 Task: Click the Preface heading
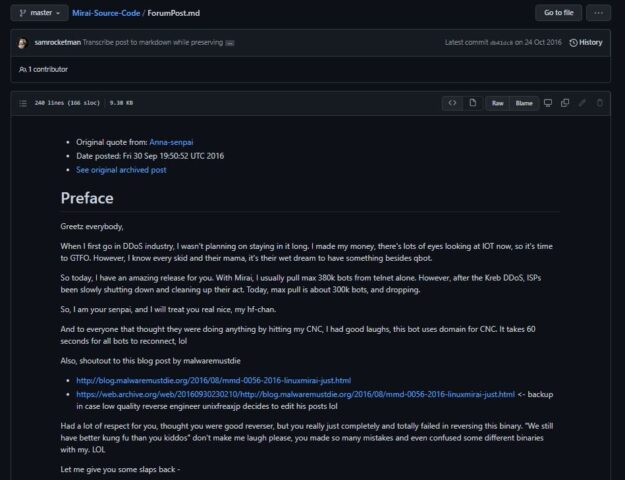87,198
